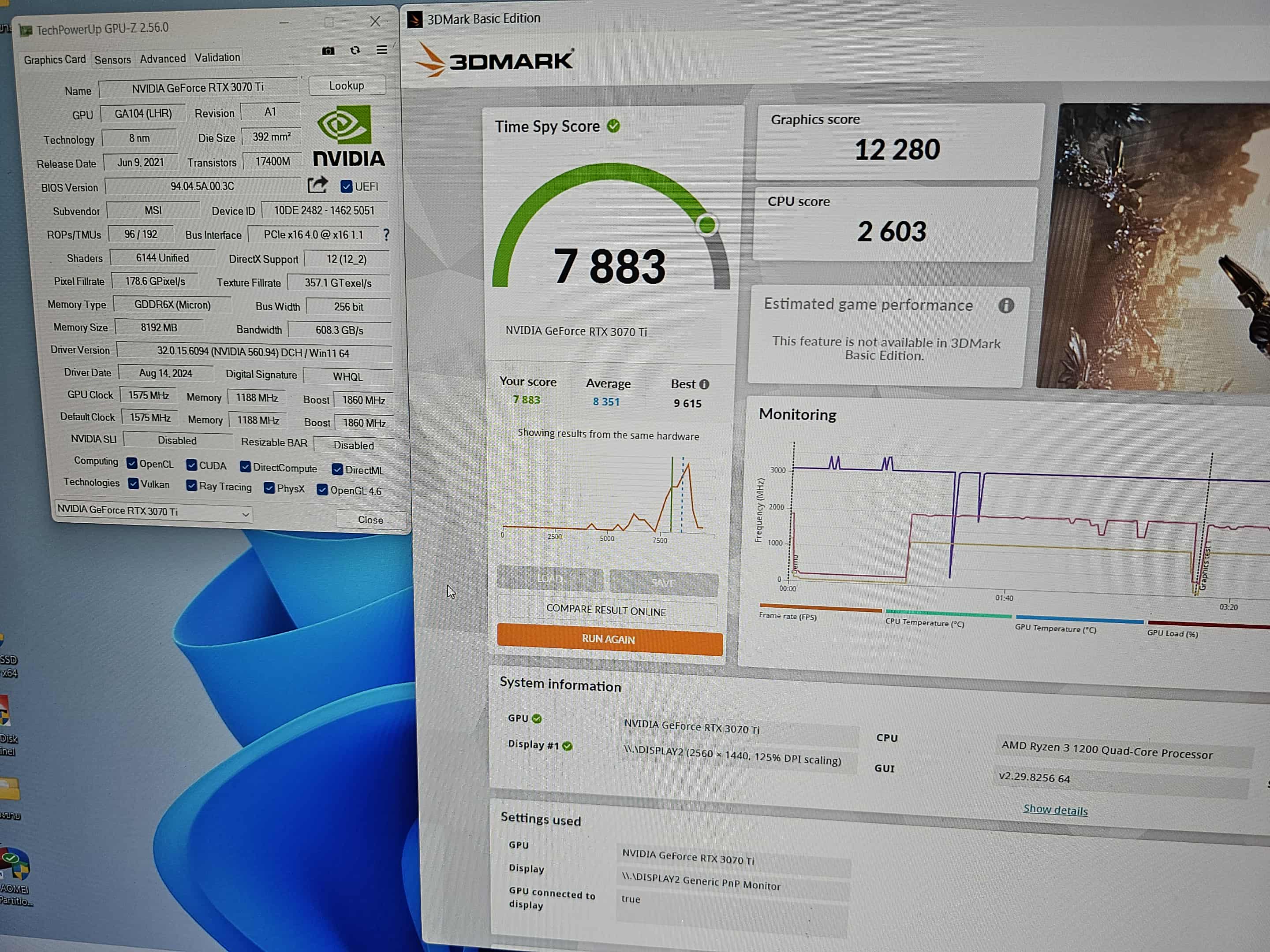Toggle the CUDA checkbox
Screen dimensions: 1270x952
(x=192, y=465)
